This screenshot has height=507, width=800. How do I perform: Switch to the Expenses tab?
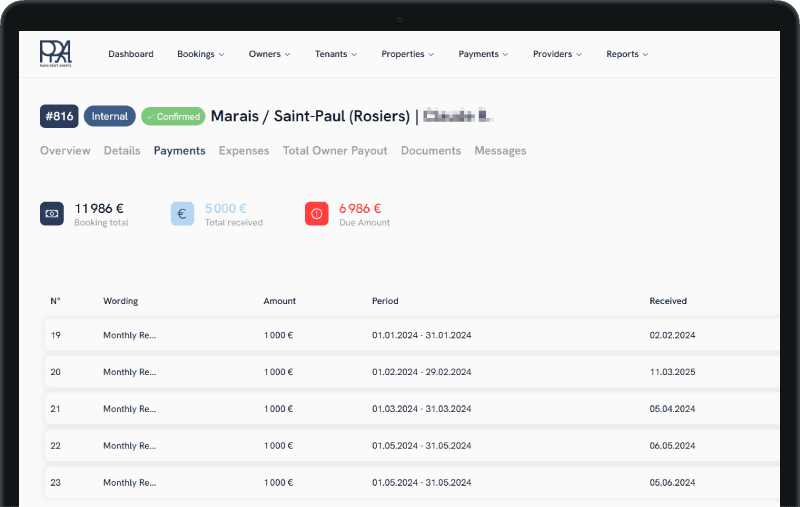tap(244, 151)
